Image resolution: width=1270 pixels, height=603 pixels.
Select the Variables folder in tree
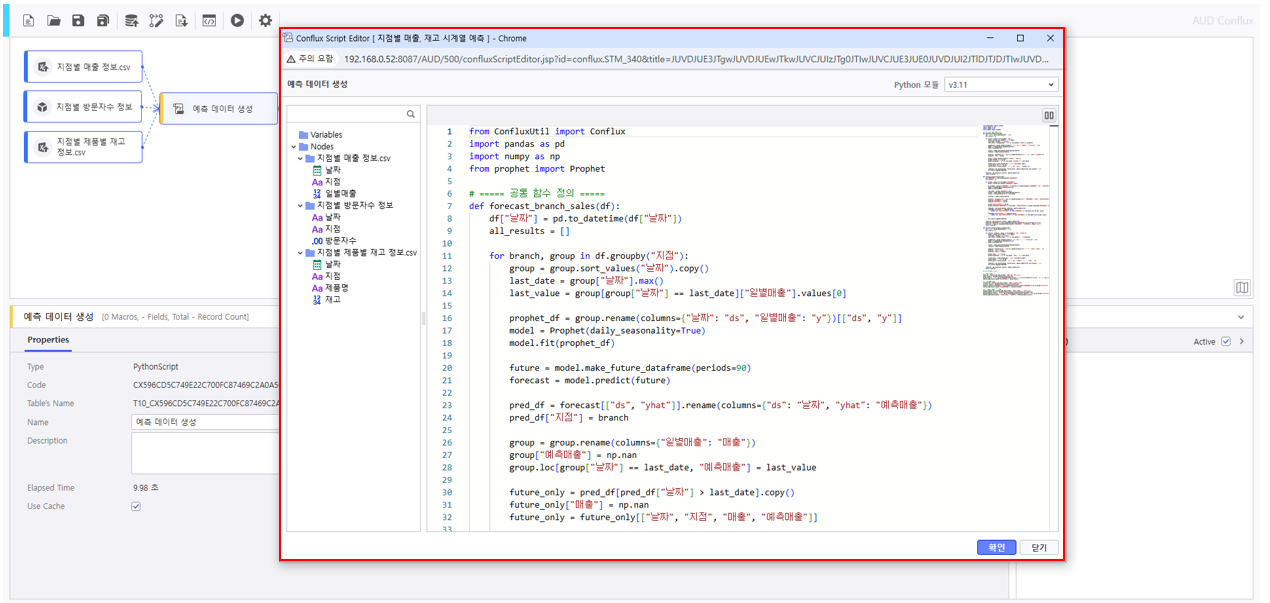click(x=325, y=135)
